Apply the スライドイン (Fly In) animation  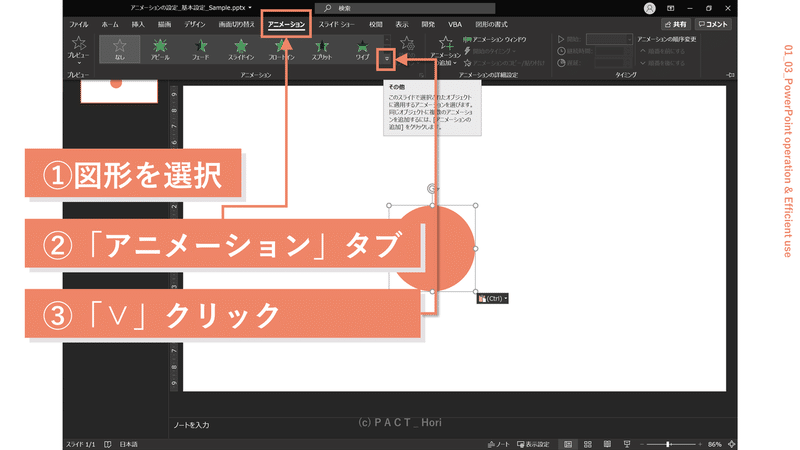click(x=241, y=49)
